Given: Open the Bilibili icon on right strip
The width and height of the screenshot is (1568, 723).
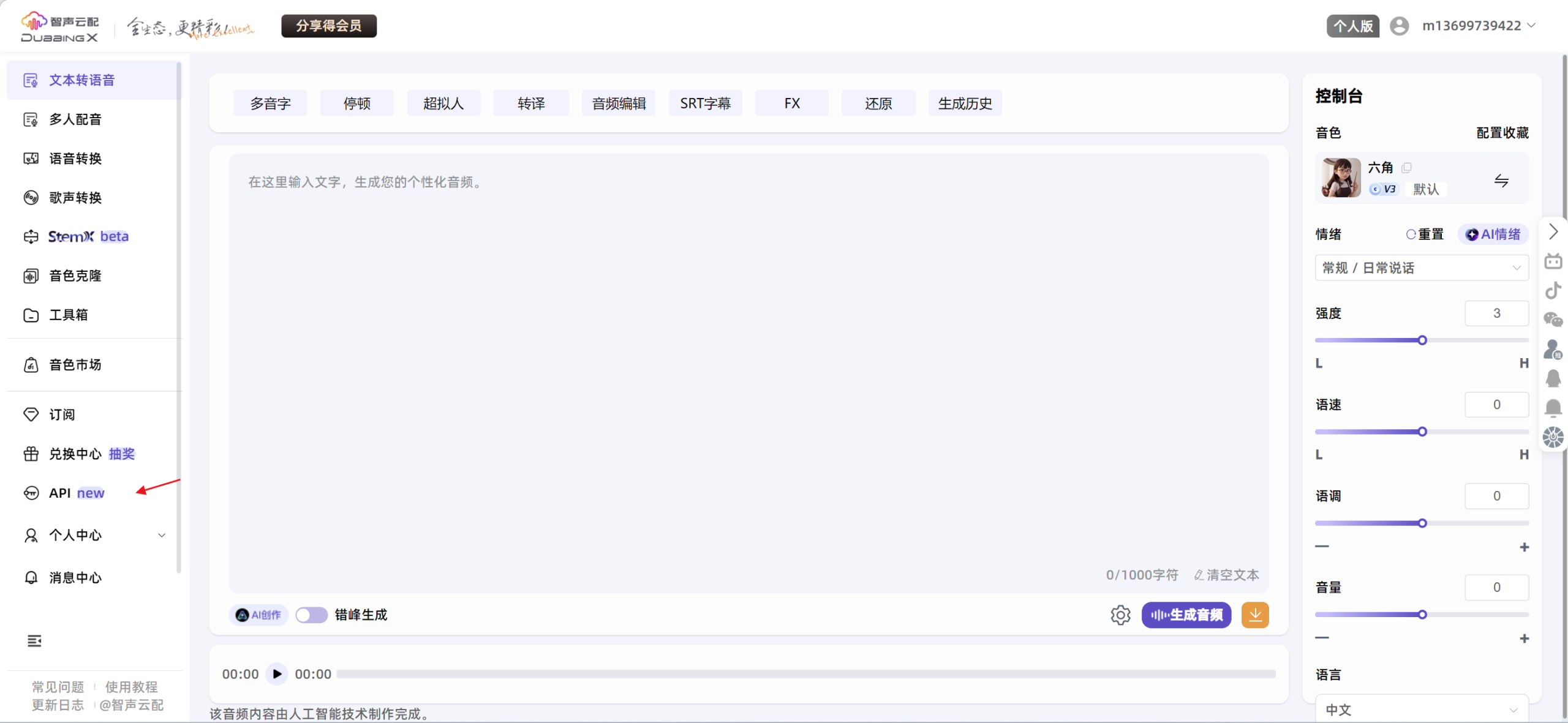Looking at the screenshot, I should coord(1553,261).
